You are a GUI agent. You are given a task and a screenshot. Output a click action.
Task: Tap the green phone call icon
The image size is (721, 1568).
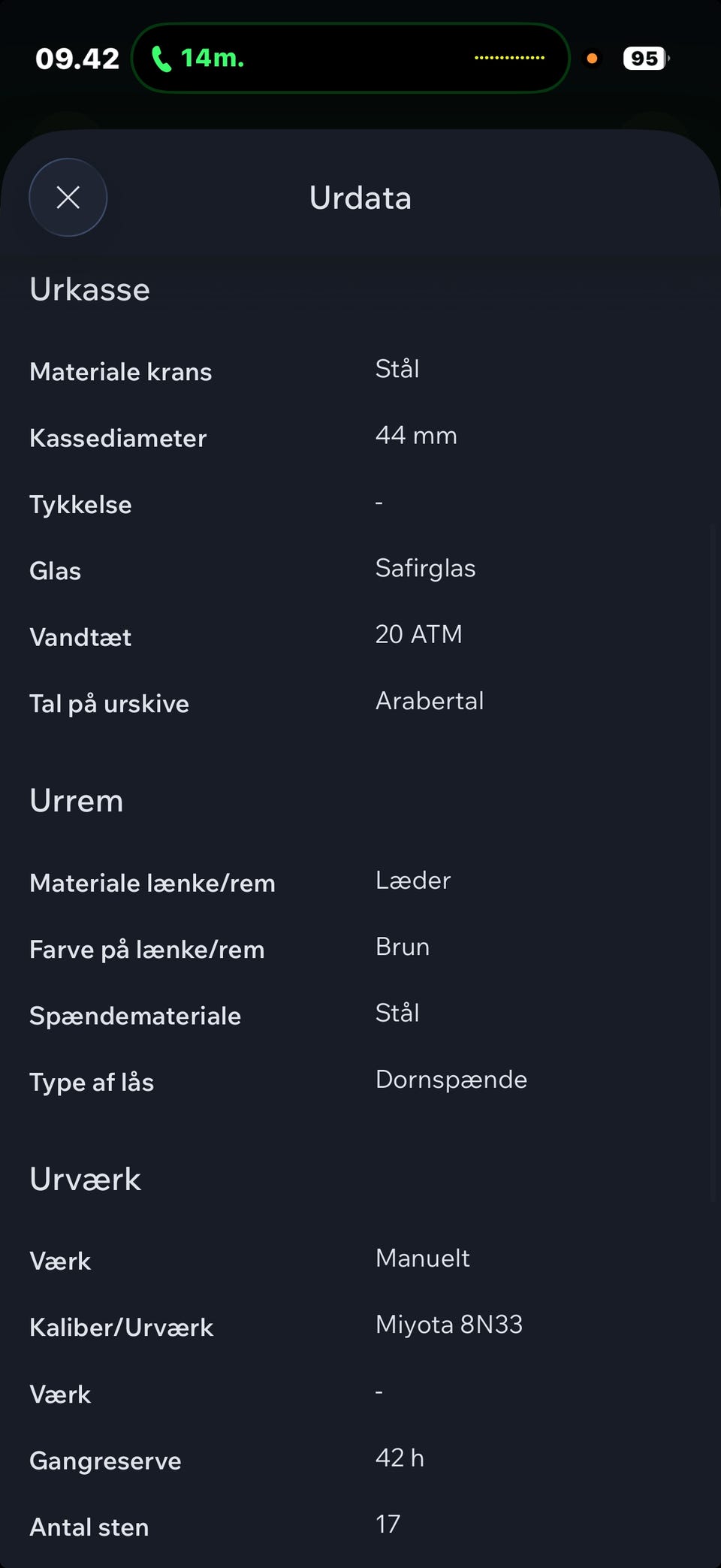[161, 59]
